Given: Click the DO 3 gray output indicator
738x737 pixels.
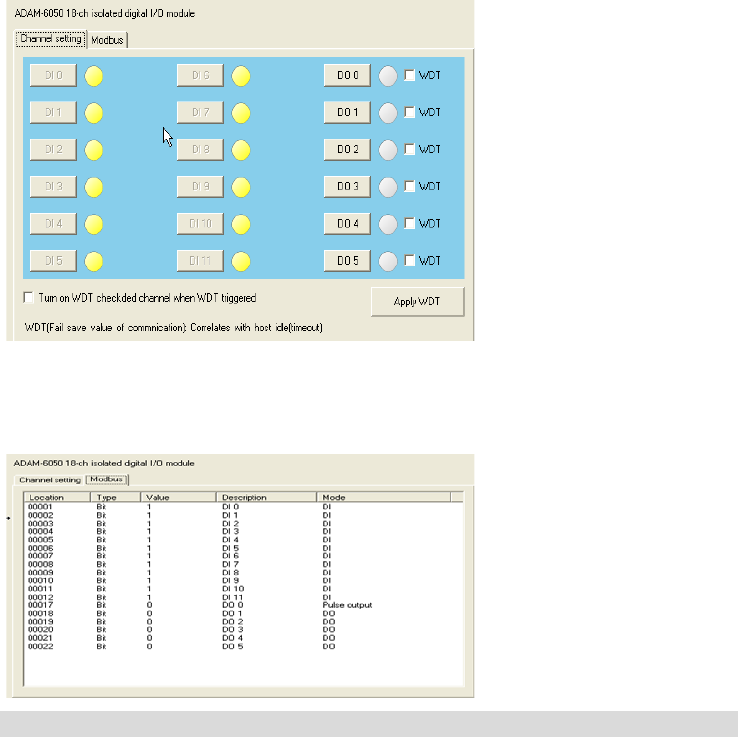Looking at the screenshot, I should pyautogui.click(x=388, y=187).
